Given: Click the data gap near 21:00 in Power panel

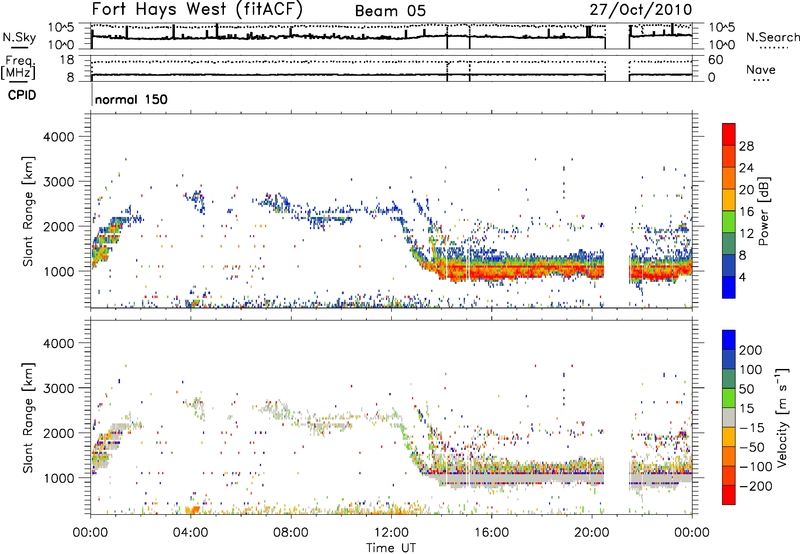Looking at the screenshot, I should coord(617,210).
